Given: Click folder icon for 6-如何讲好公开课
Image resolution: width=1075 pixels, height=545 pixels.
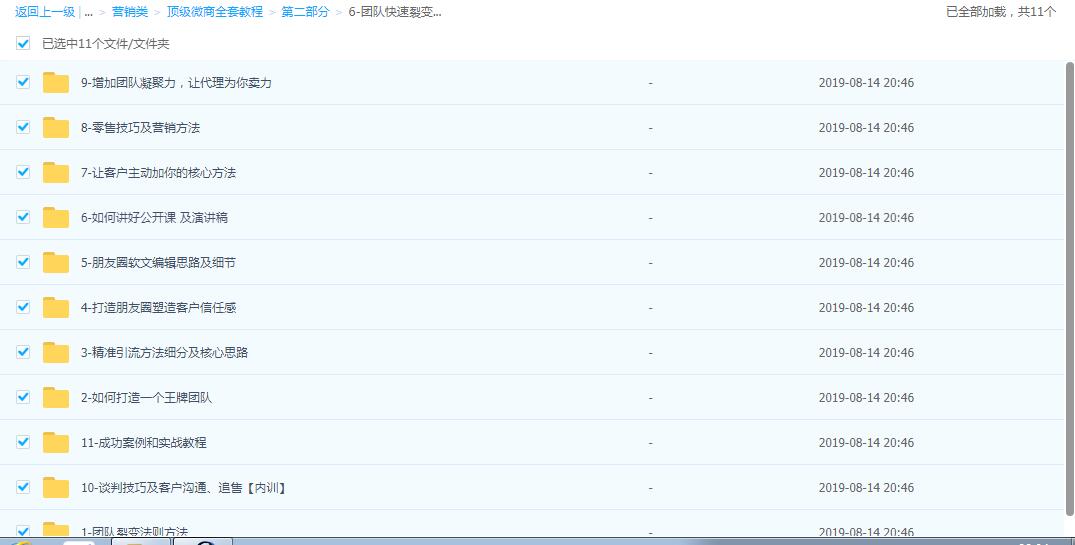Looking at the screenshot, I should point(56,218).
